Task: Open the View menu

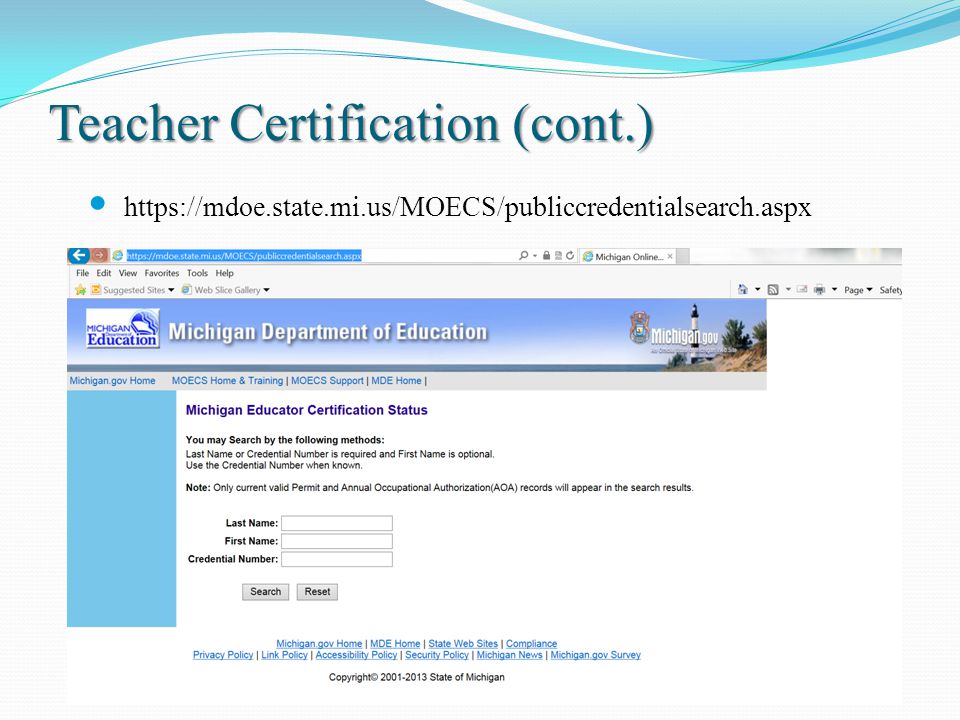Action: 128,273
